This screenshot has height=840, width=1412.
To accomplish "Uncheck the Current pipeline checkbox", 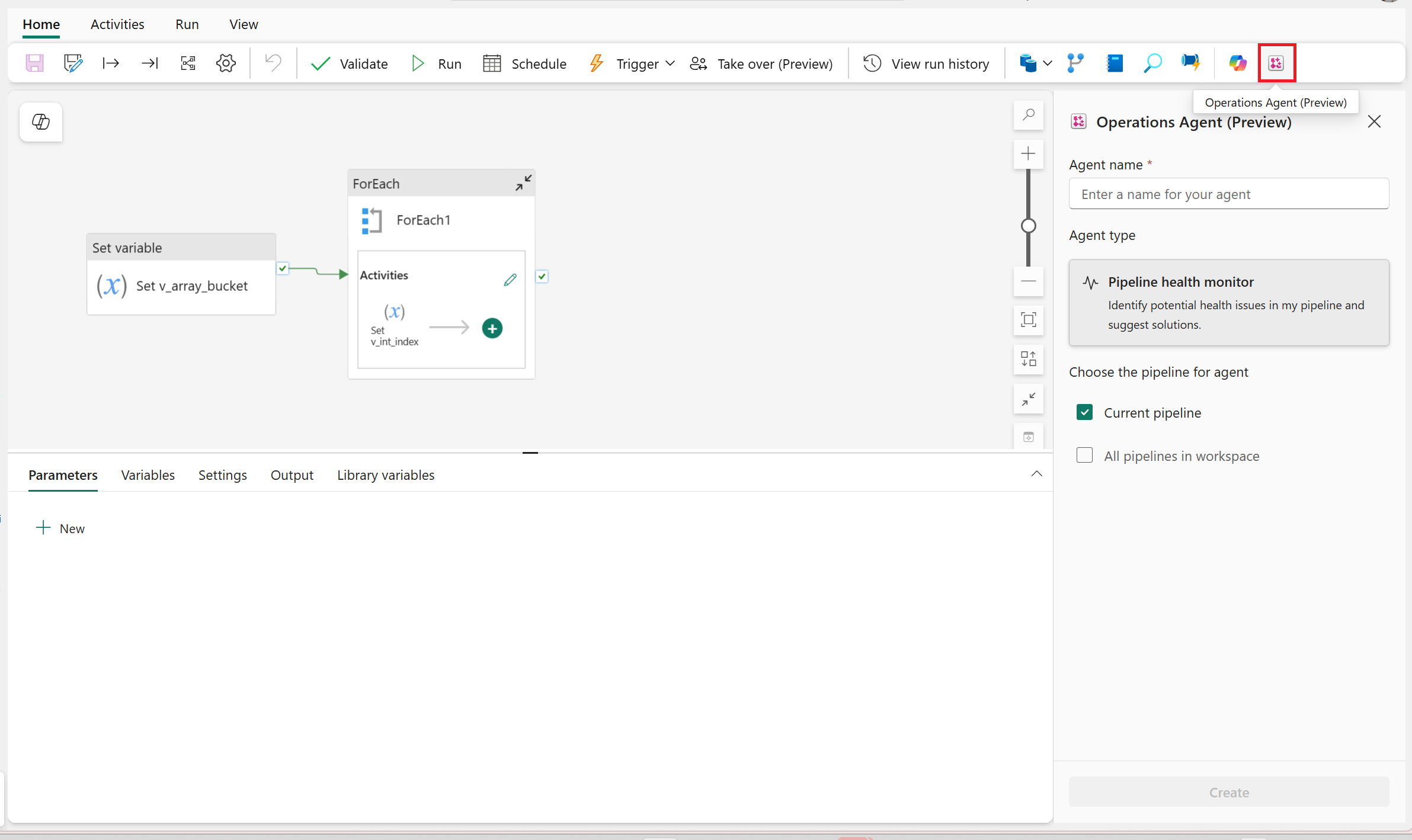I will click(x=1084, y=412).
